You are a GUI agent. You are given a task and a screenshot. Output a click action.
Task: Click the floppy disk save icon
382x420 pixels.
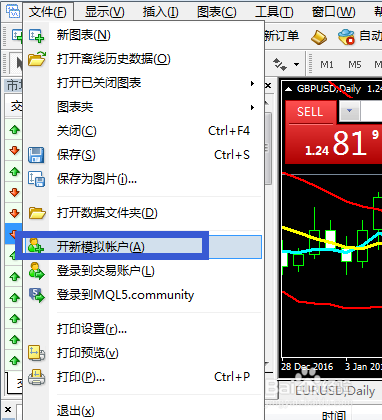(36, 155)
